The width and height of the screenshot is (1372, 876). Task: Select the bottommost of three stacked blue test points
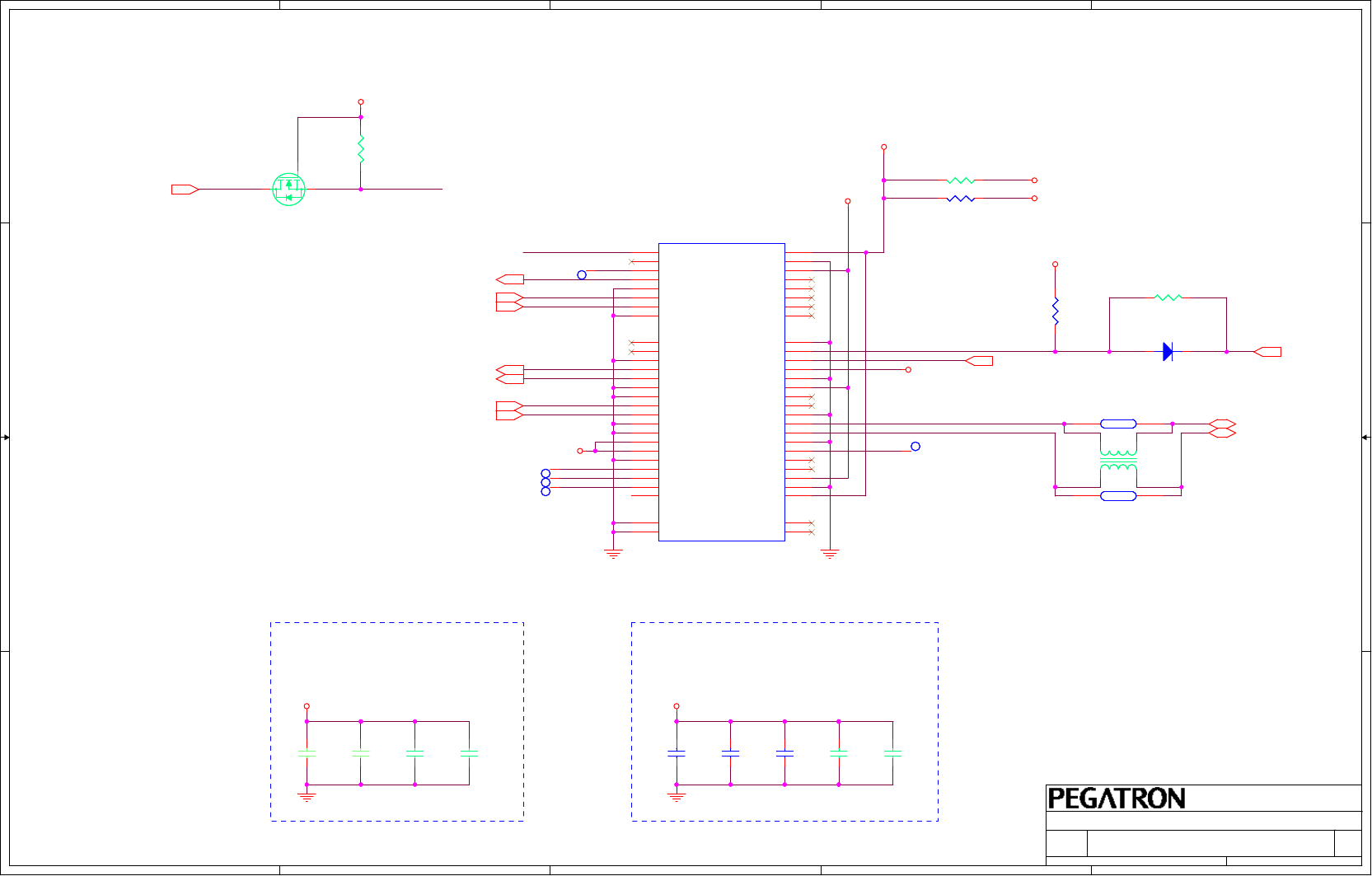[x=546, y=492]
